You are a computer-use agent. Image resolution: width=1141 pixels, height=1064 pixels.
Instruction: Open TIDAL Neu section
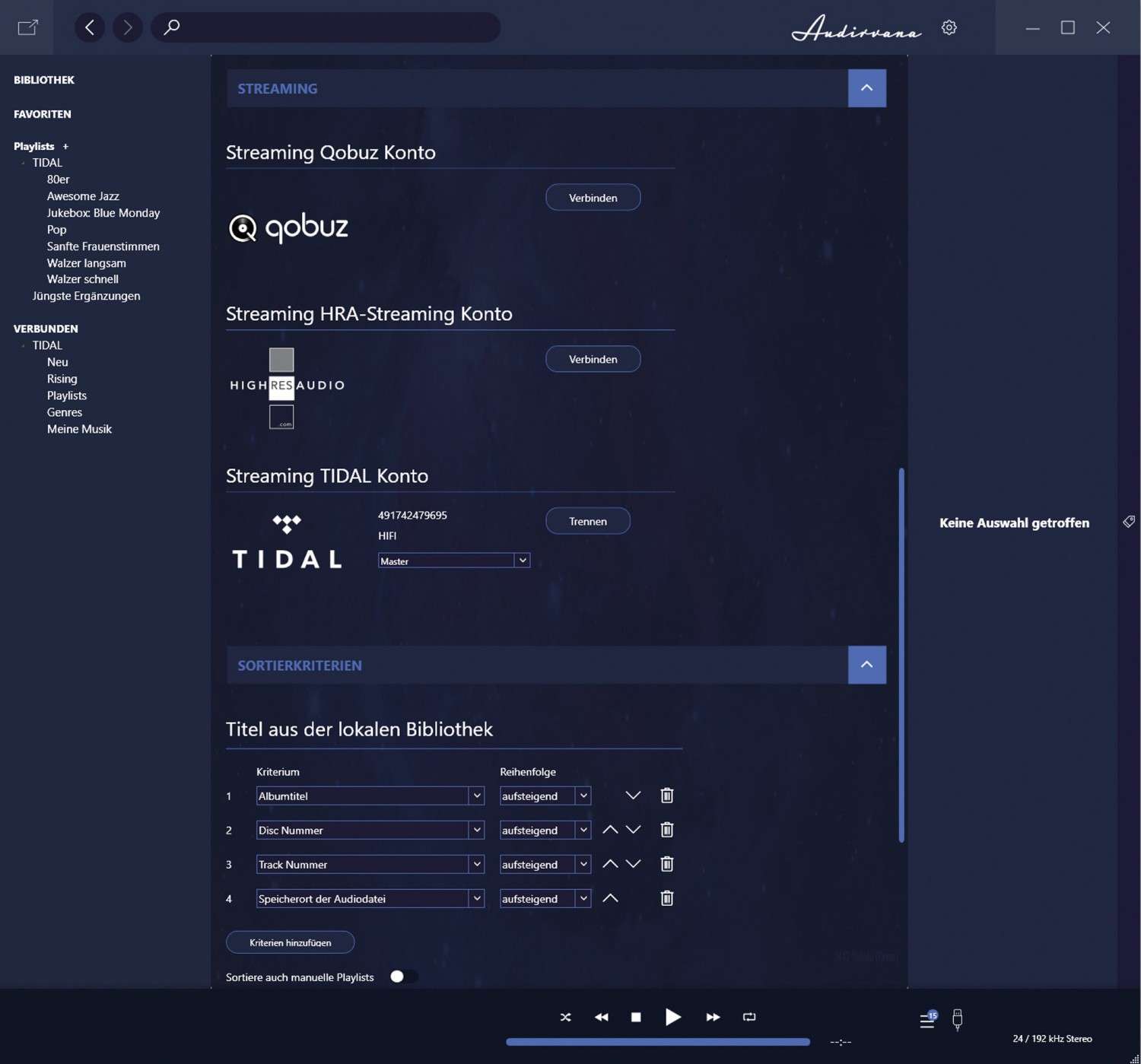(57, 362)
